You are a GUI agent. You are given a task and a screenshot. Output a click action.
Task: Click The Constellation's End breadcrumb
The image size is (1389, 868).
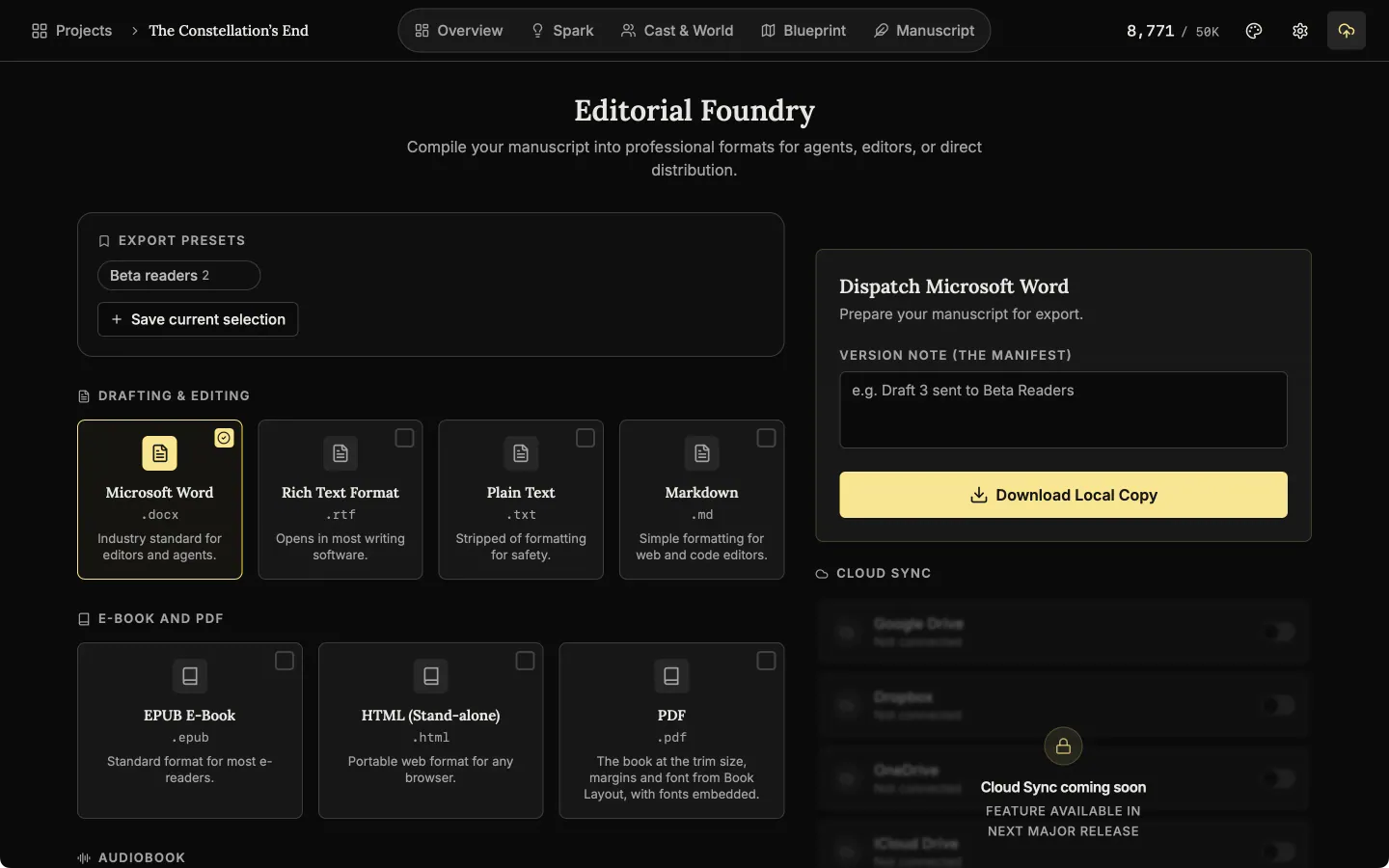229,31
